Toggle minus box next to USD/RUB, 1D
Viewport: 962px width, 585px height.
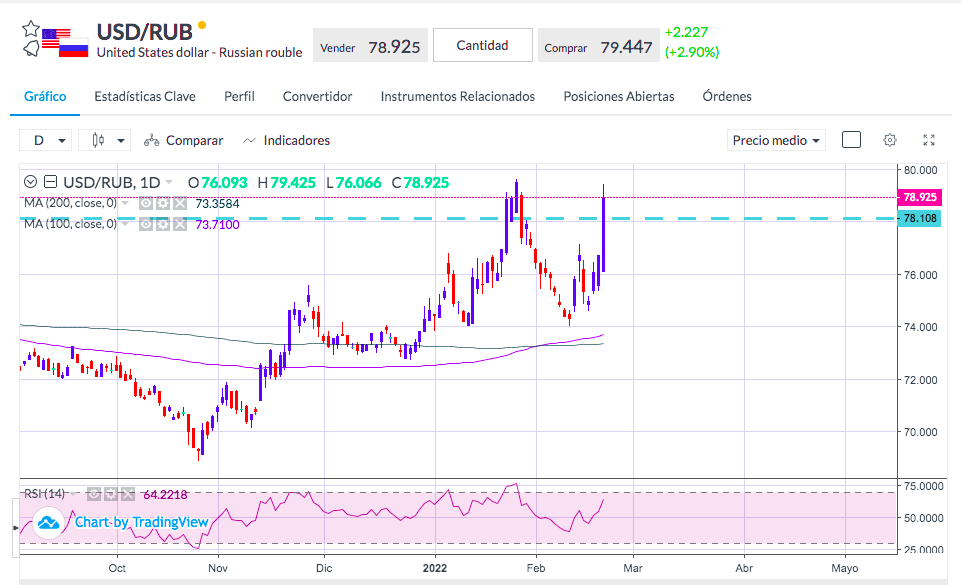click(x=51, y=182)
